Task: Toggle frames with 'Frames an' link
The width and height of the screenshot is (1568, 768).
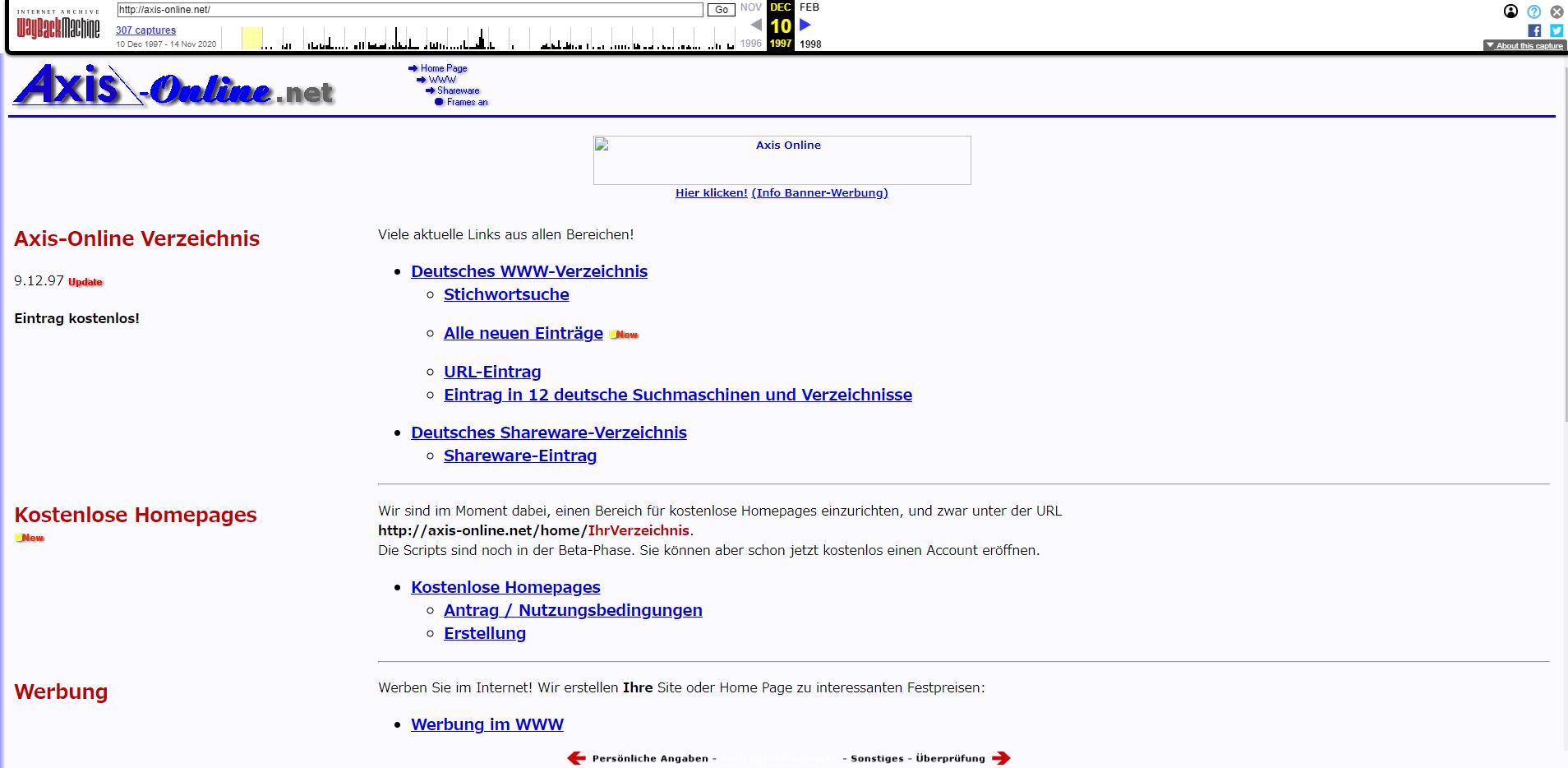Action: tap(467, 102)
